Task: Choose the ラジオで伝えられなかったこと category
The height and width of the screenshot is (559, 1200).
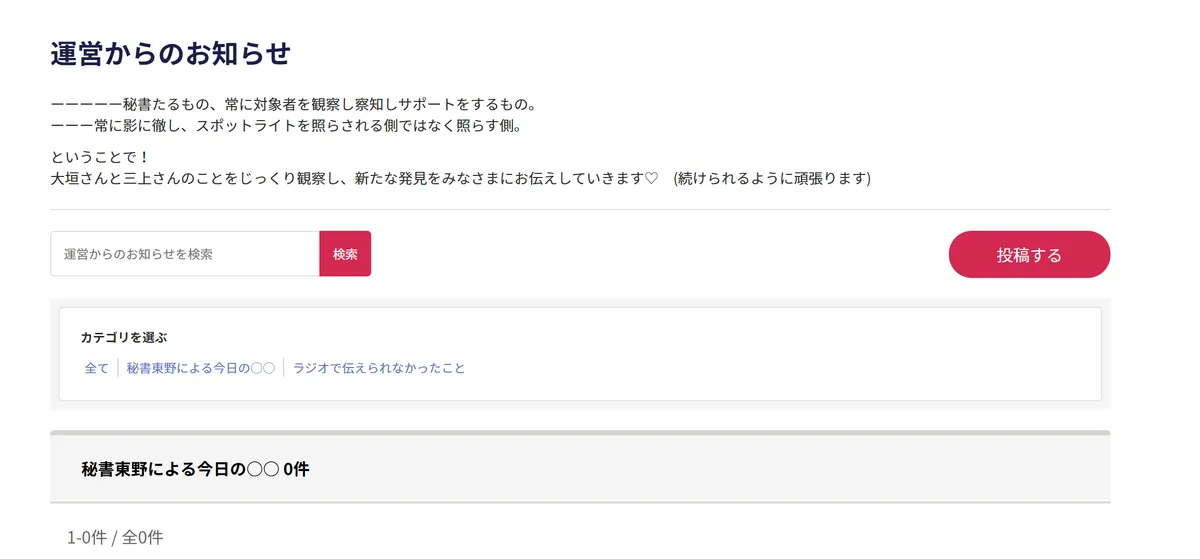Action: (x=379, y=368)
